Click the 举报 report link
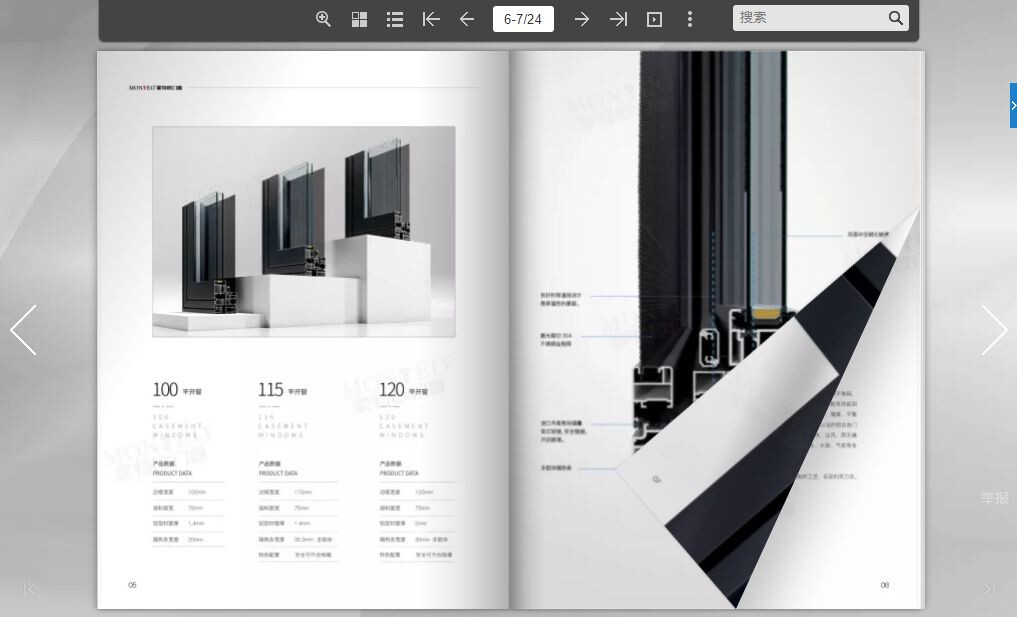This screenshot has width=1017, height=617. (x=994, y=497)
